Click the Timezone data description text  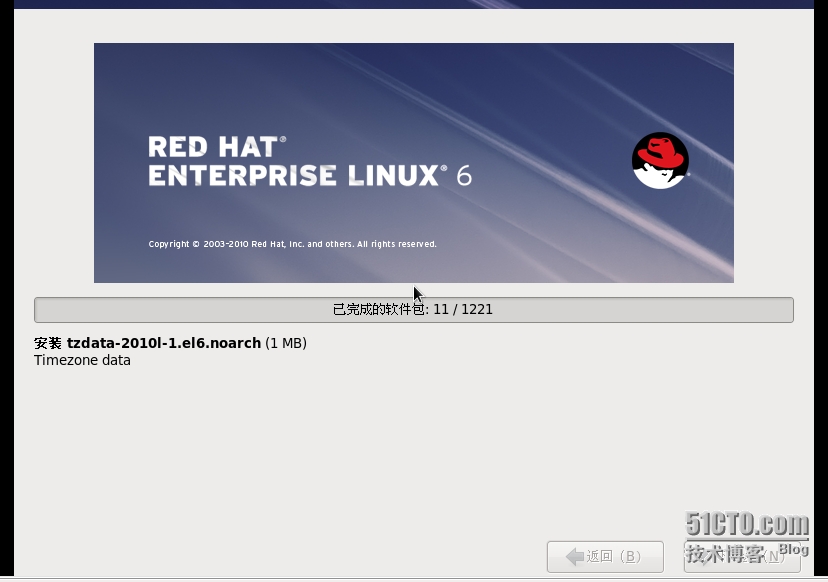point(82,361)
